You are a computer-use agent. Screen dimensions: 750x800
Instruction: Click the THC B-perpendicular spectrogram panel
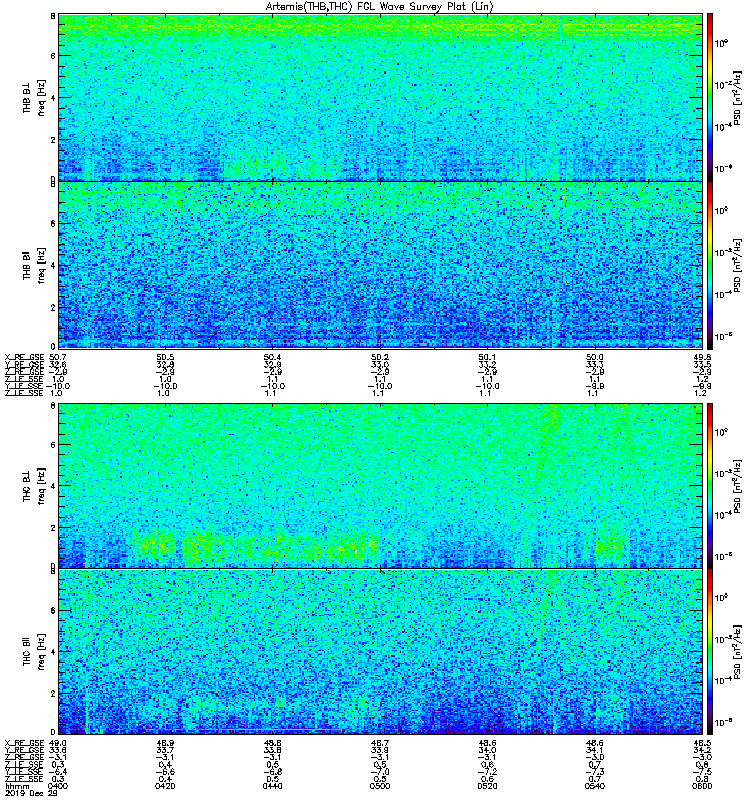pos(381,486)
